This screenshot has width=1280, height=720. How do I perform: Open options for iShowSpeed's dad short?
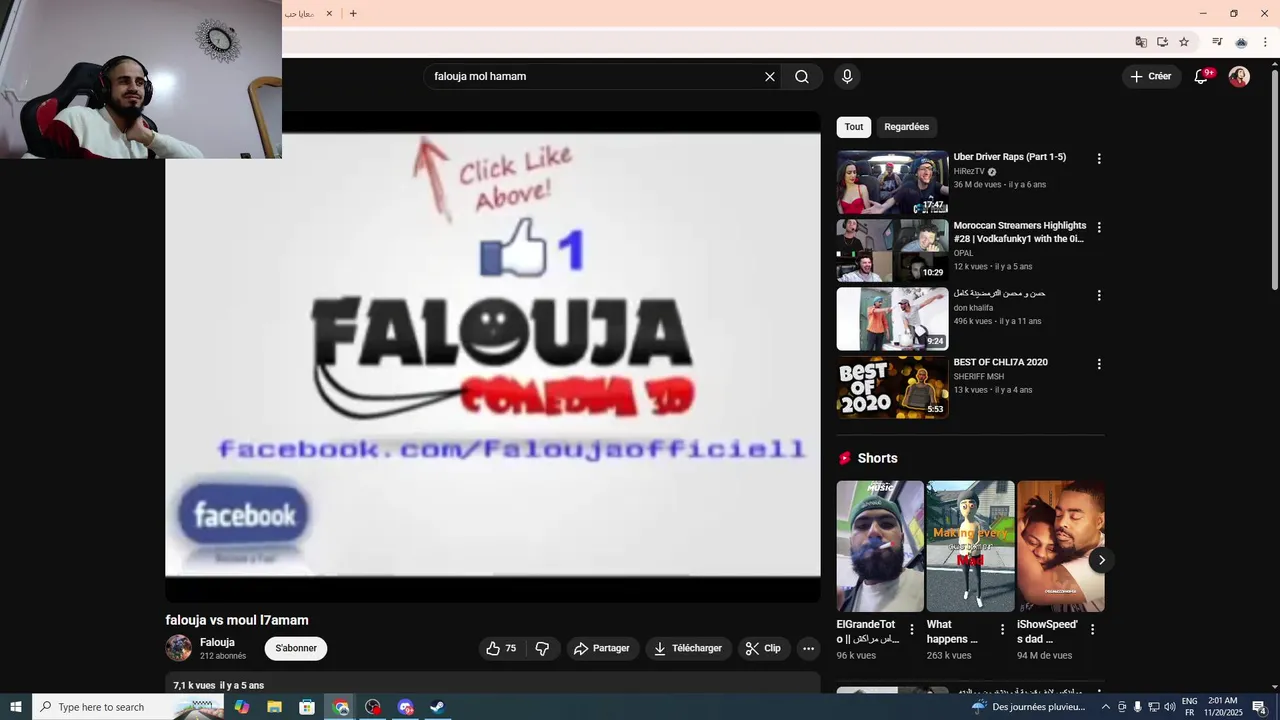coord(1092,630)
